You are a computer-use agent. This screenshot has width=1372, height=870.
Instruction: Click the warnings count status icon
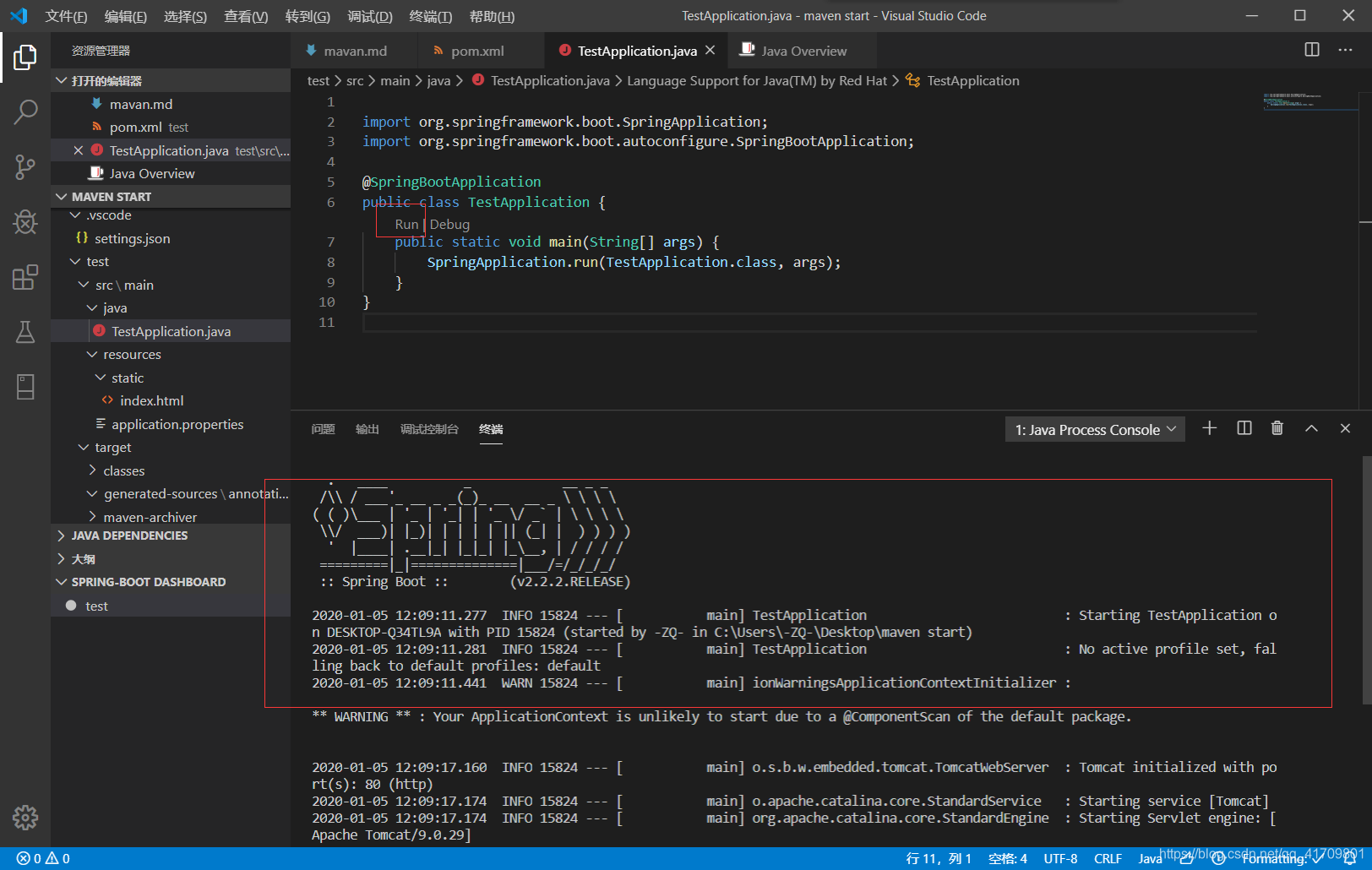point(57,858)
